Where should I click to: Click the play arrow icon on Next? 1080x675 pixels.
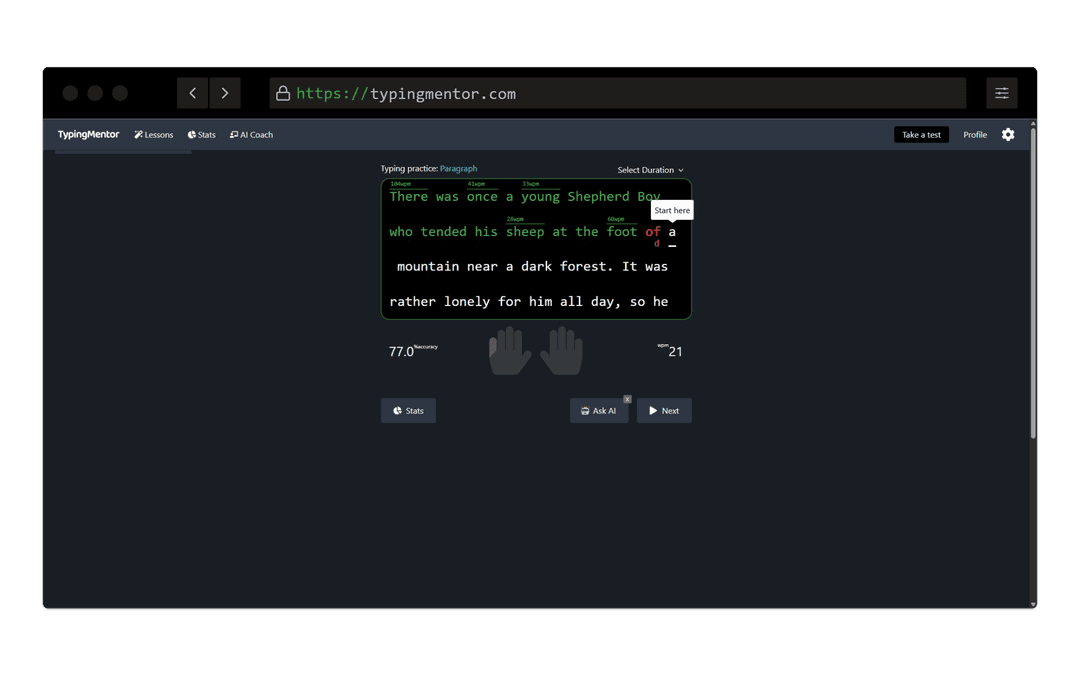pos(652,410)
